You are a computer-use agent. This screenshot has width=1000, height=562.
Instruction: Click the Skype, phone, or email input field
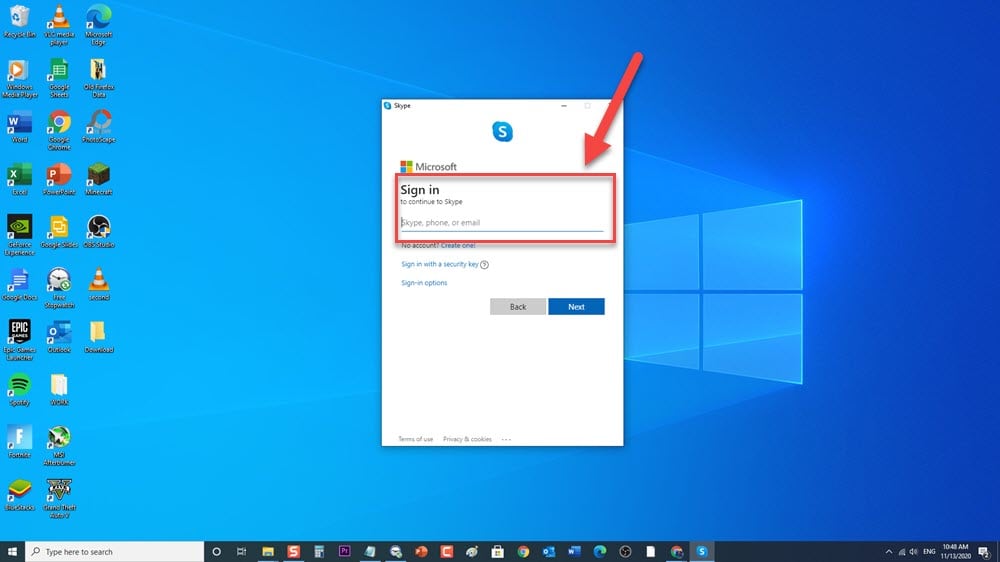click(502, 223)
